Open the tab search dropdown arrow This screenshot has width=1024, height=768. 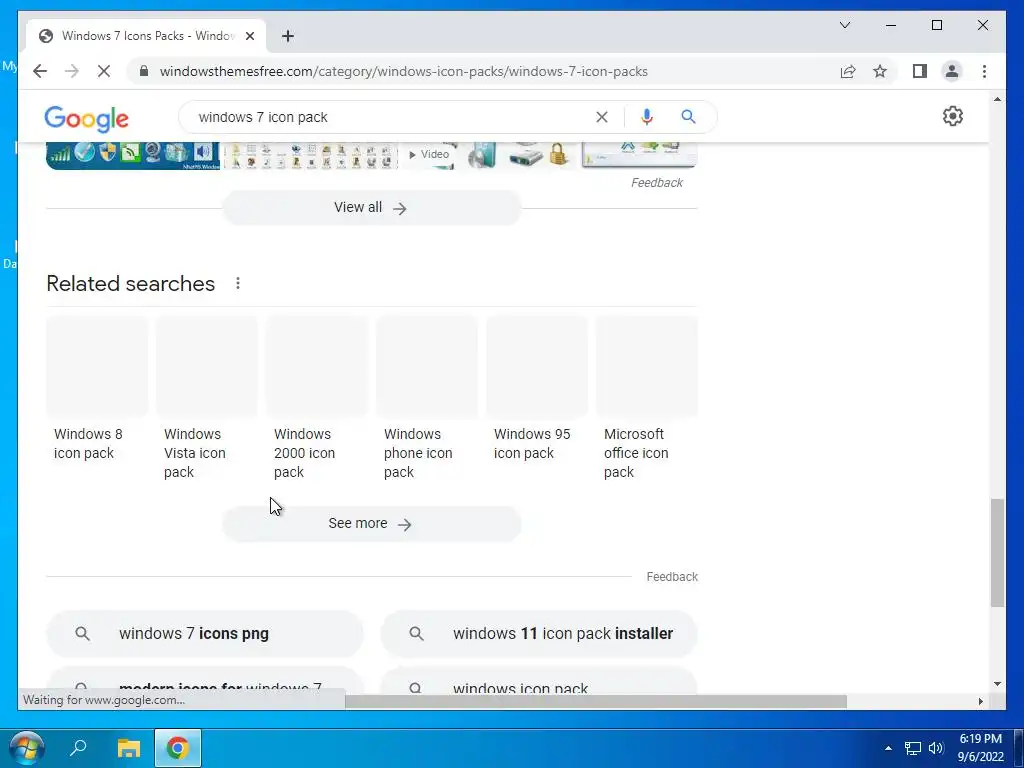[x=845, y=25]
